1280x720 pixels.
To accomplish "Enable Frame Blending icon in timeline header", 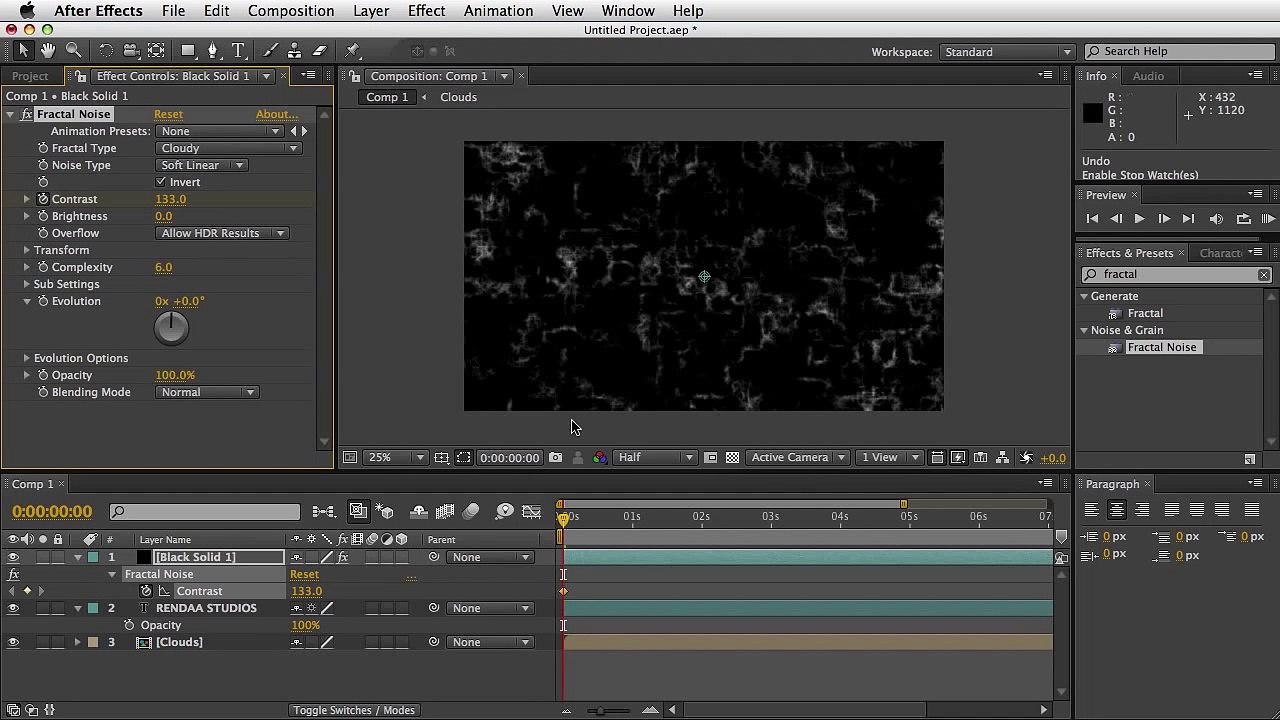I will pos(445,512).
